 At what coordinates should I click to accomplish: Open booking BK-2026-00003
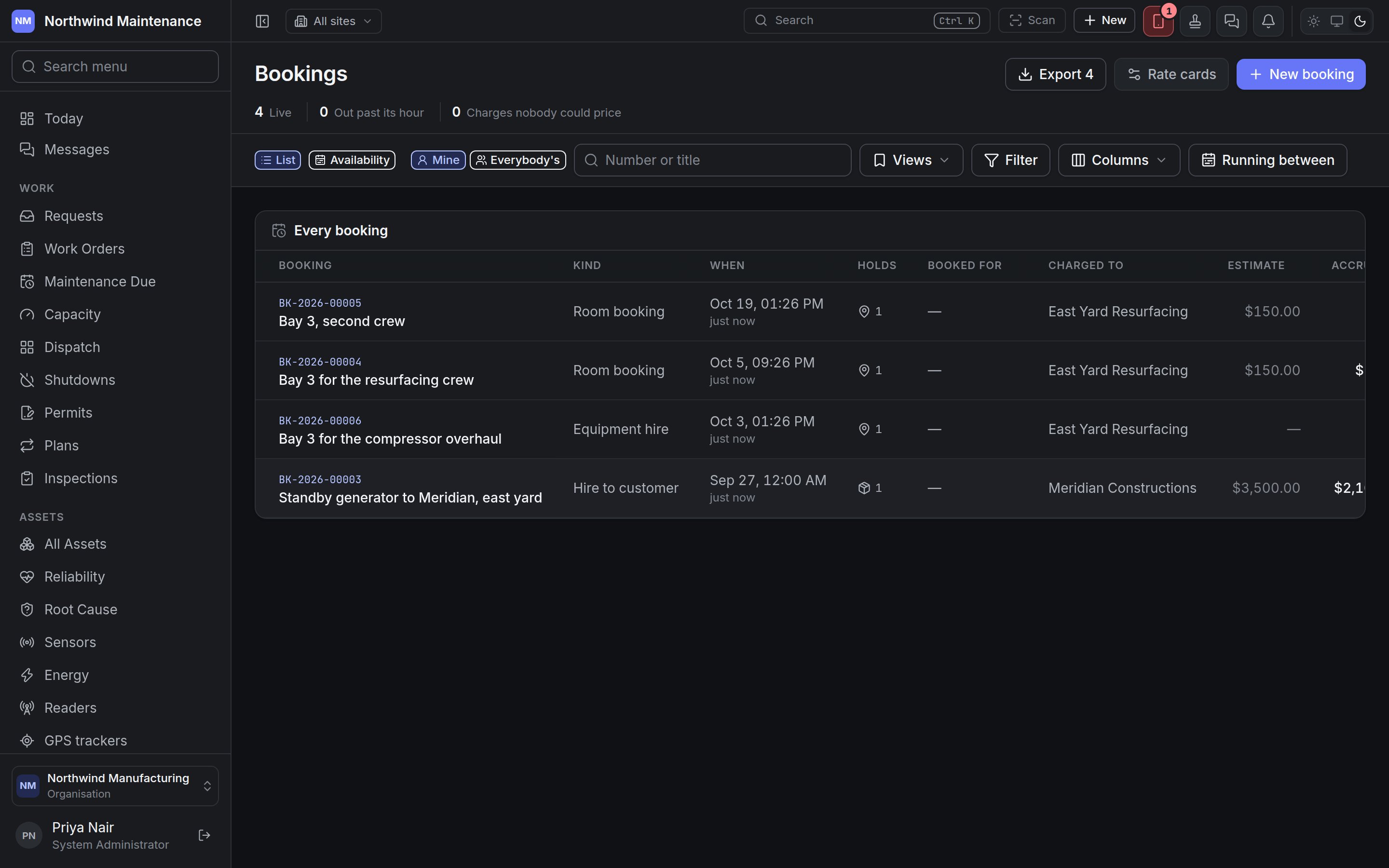click(320, 479)
